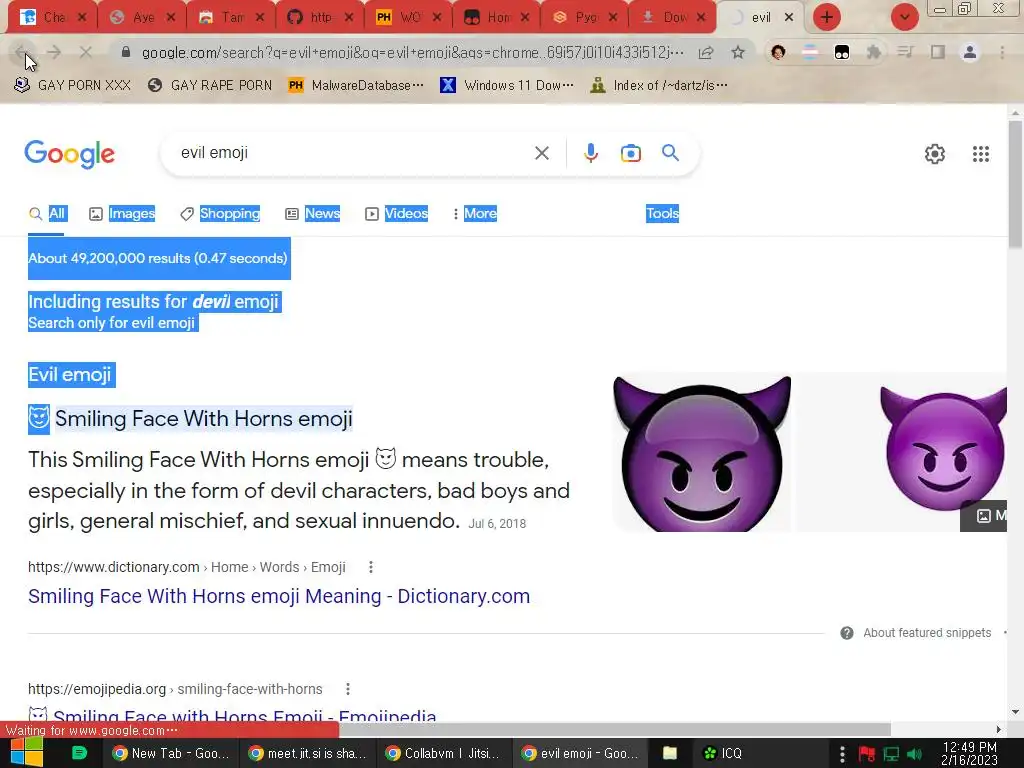Open Windows 11 Dow bookmark
This screenshot has width=1024, height=768.
507,85
